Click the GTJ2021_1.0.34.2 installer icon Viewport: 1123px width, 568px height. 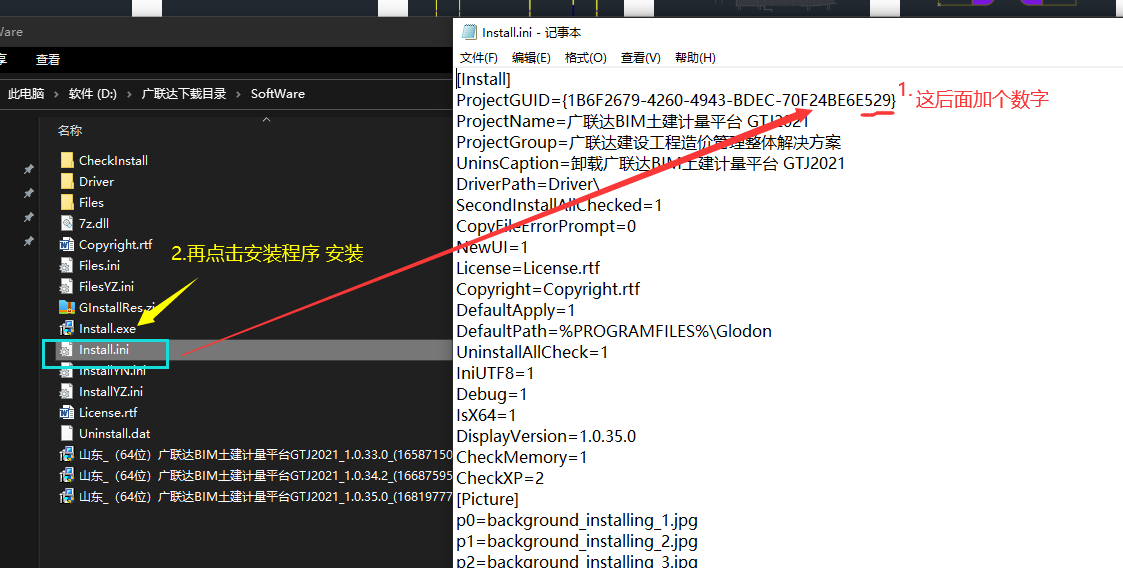67,475
